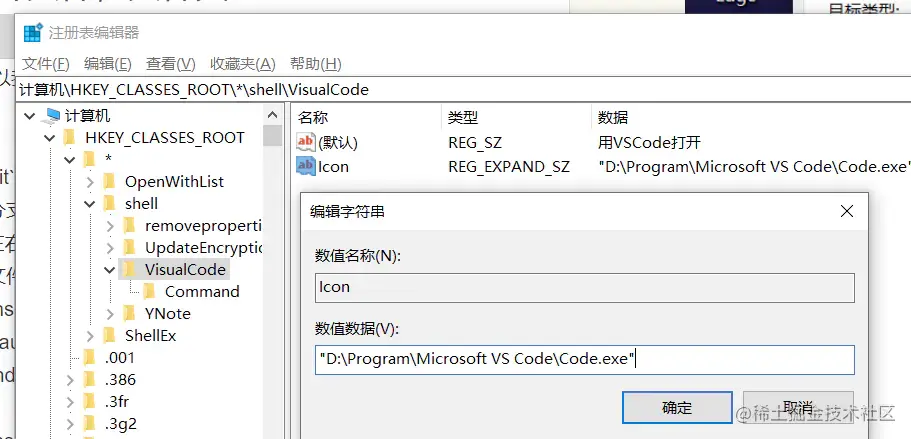Open the 帮助(H) menu

tap(315, 64)
